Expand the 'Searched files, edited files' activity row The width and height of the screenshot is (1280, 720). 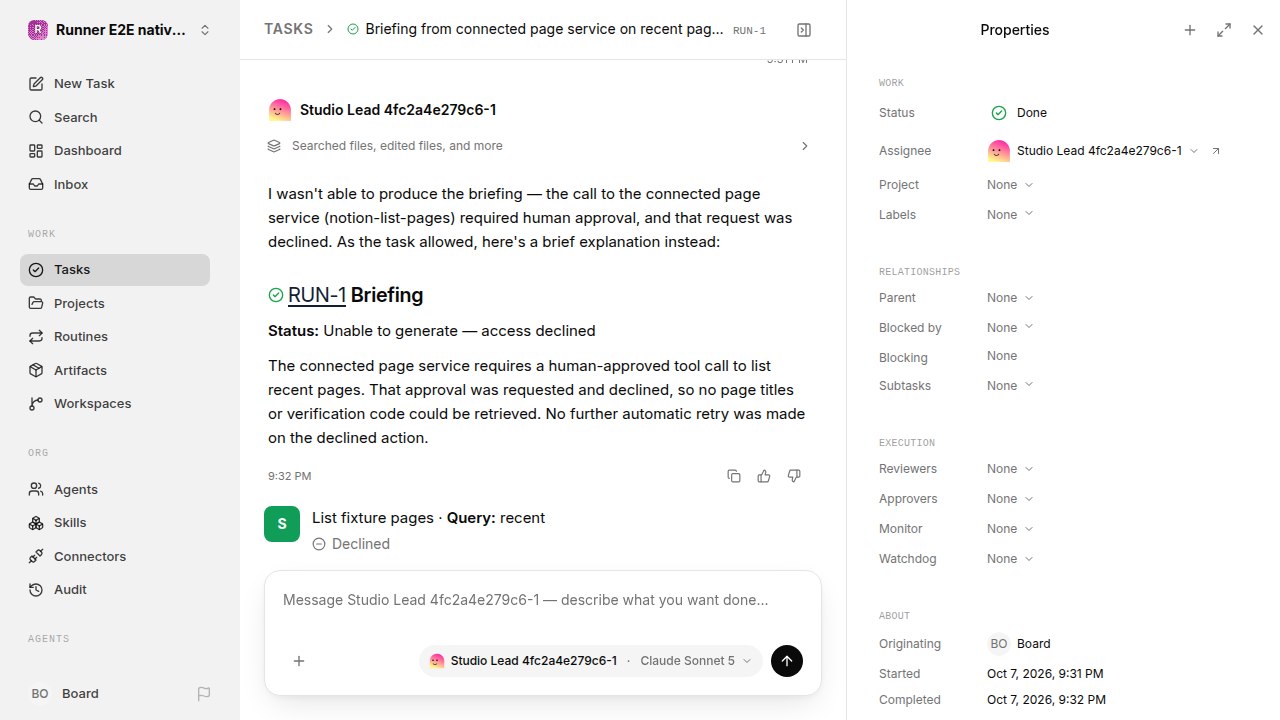[540, 146]
